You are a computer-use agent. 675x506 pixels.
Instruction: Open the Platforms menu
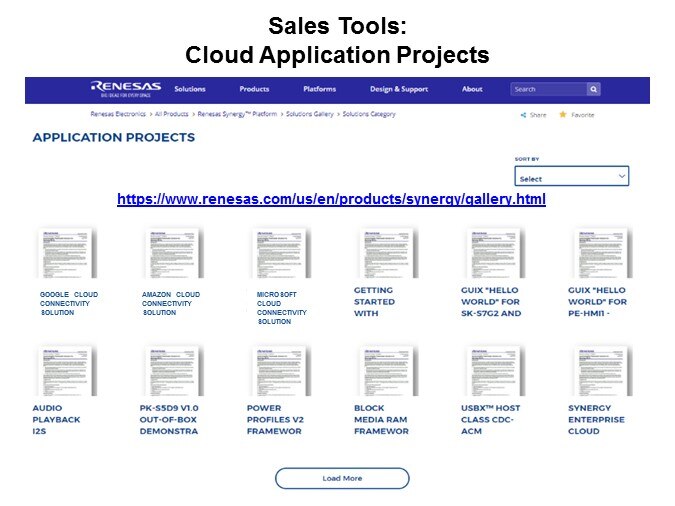tap(319, 89)
